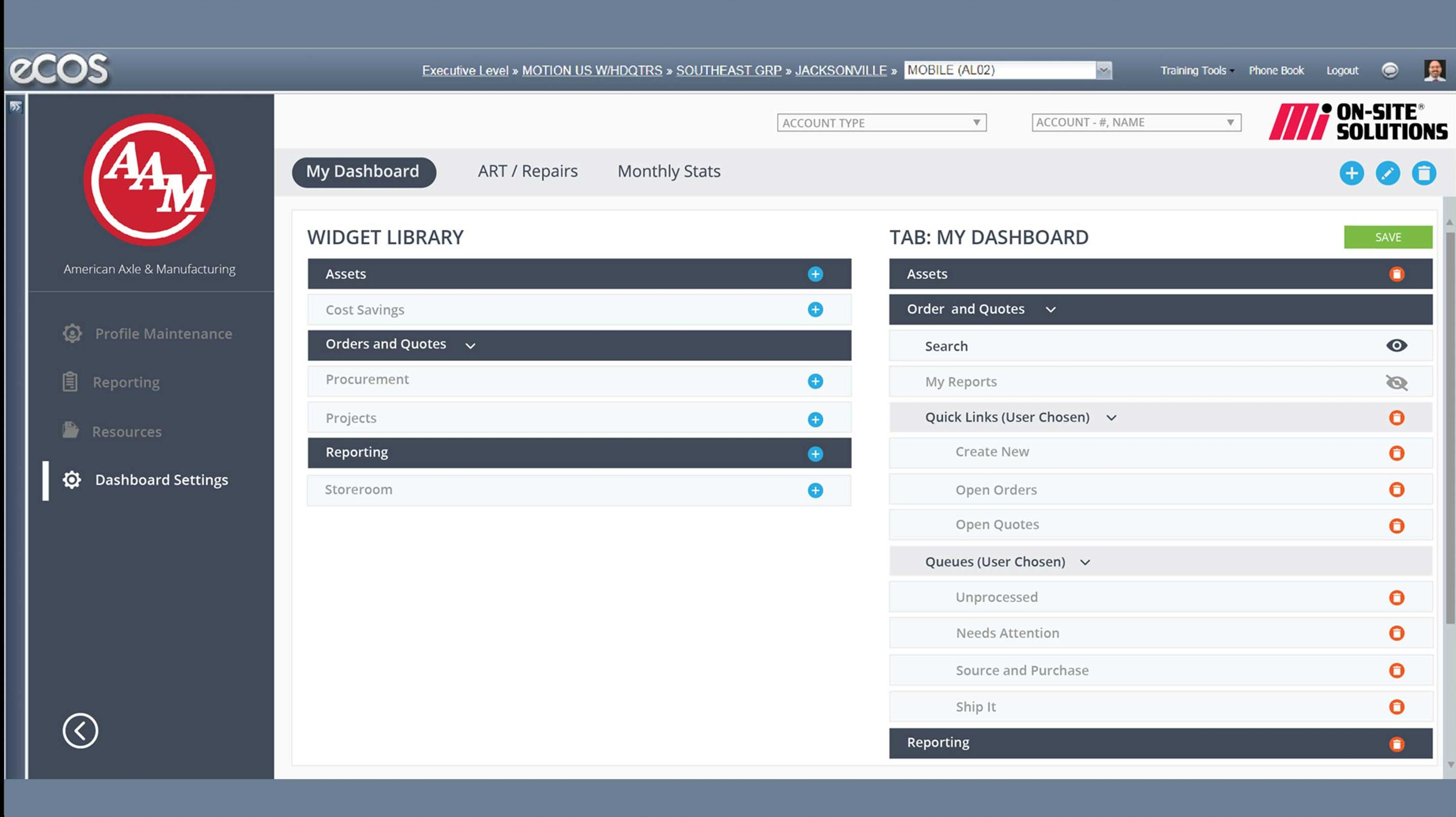Add Procurement widget to dashboard
The width and height of the screenshot is (1456, 817).
815,380
